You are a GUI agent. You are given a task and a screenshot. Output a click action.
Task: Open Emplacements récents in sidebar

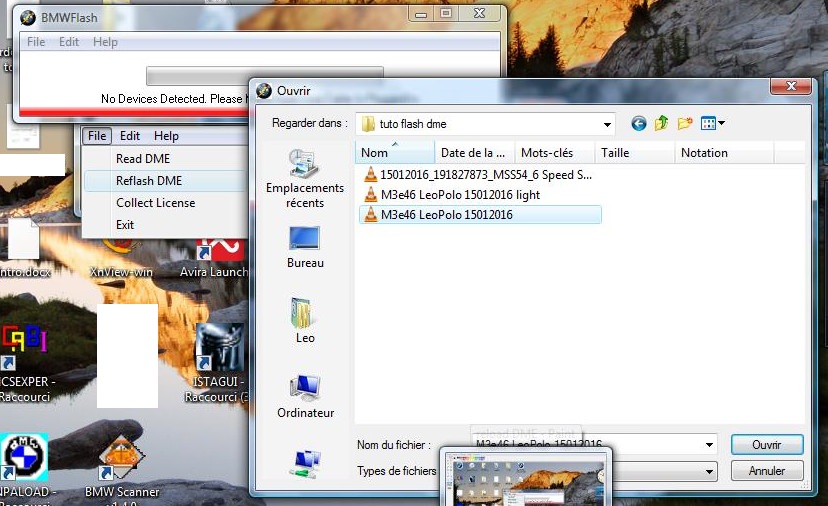pyautogui.click(x=305, y=179)
